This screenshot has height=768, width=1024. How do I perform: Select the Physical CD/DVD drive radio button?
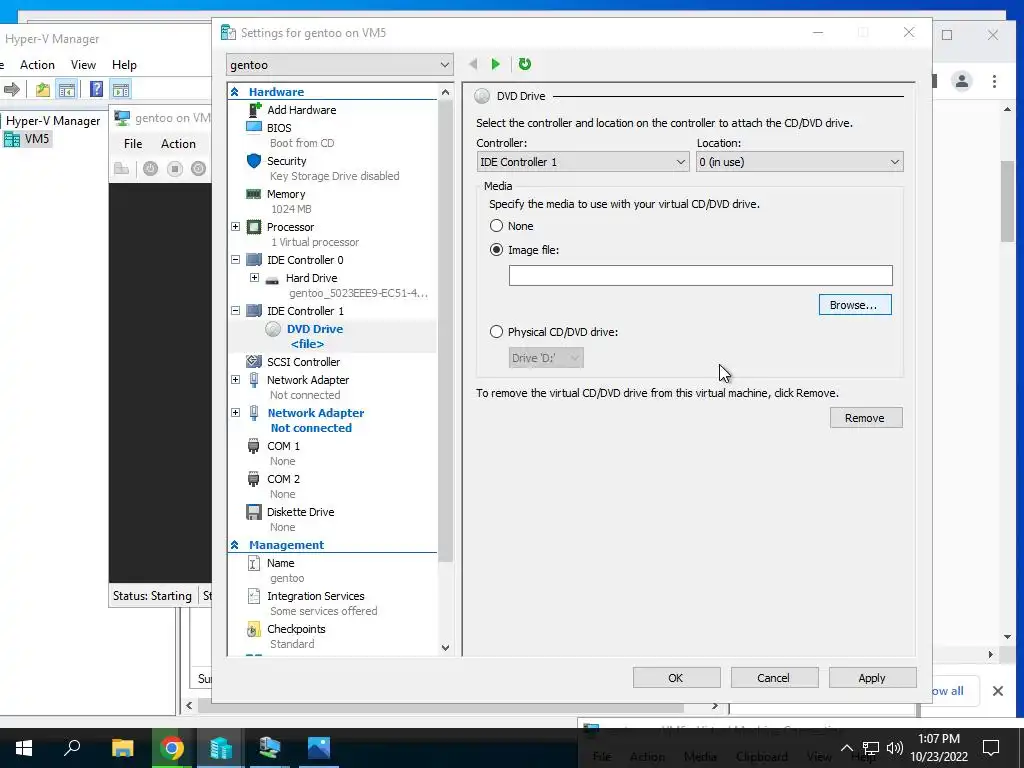496,332
